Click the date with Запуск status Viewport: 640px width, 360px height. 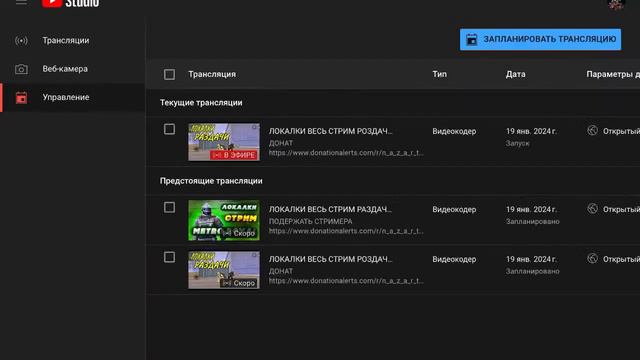coord(531,131)
